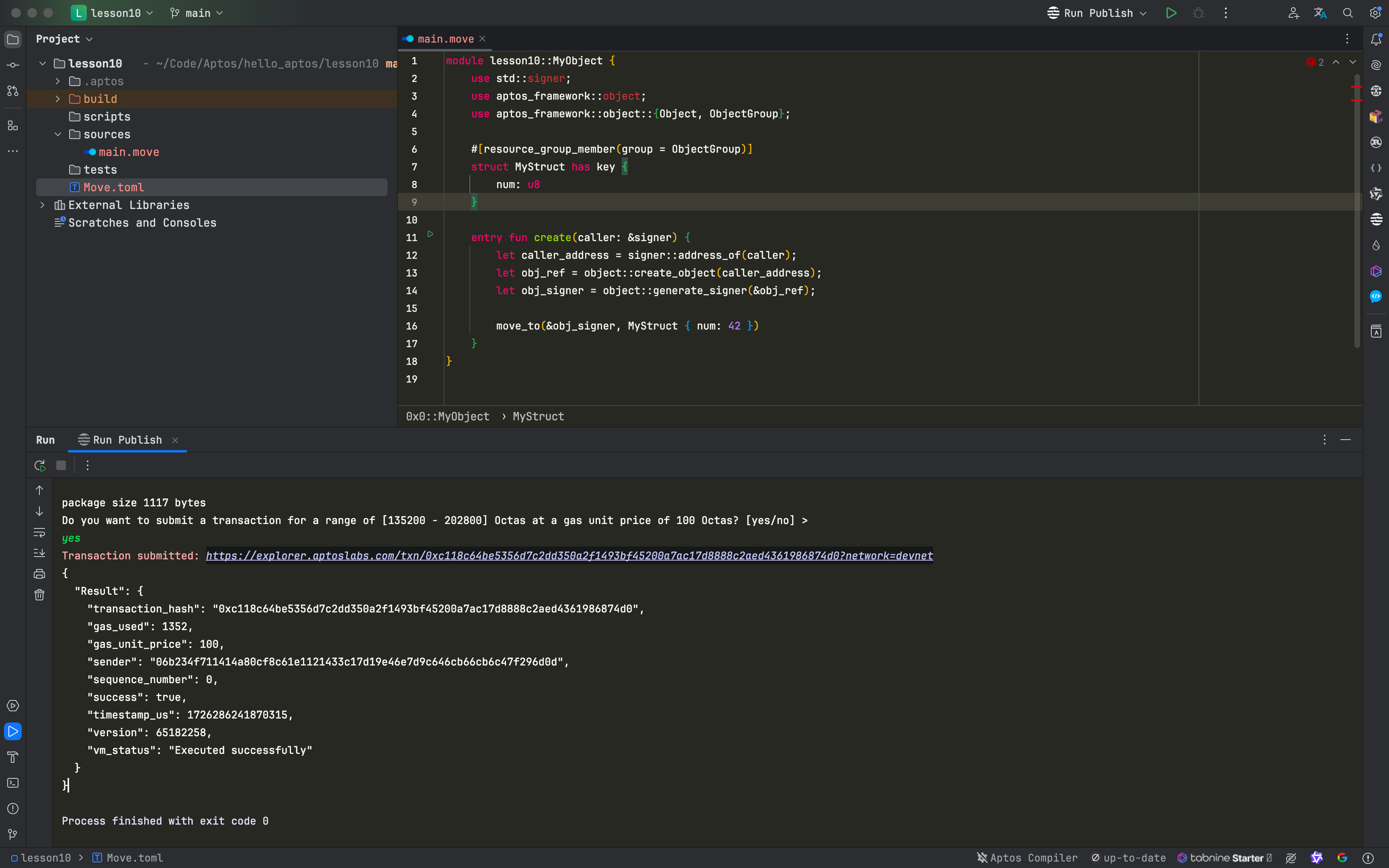
Task: Open the transaction explorer link
Action: (x=570, y=556)
